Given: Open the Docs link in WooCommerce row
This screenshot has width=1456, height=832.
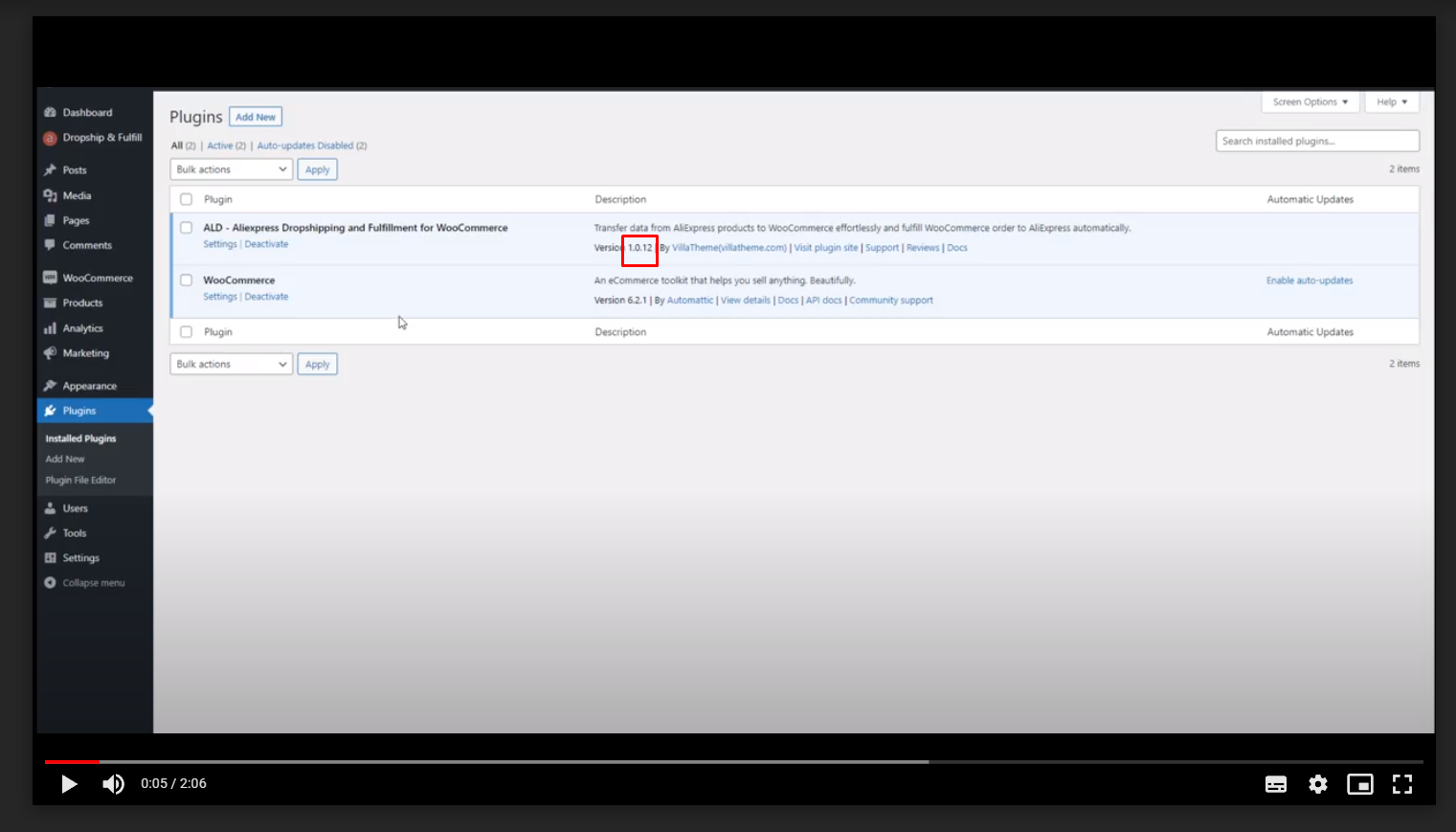Looking at the screenshot, I should pos(788,301).
